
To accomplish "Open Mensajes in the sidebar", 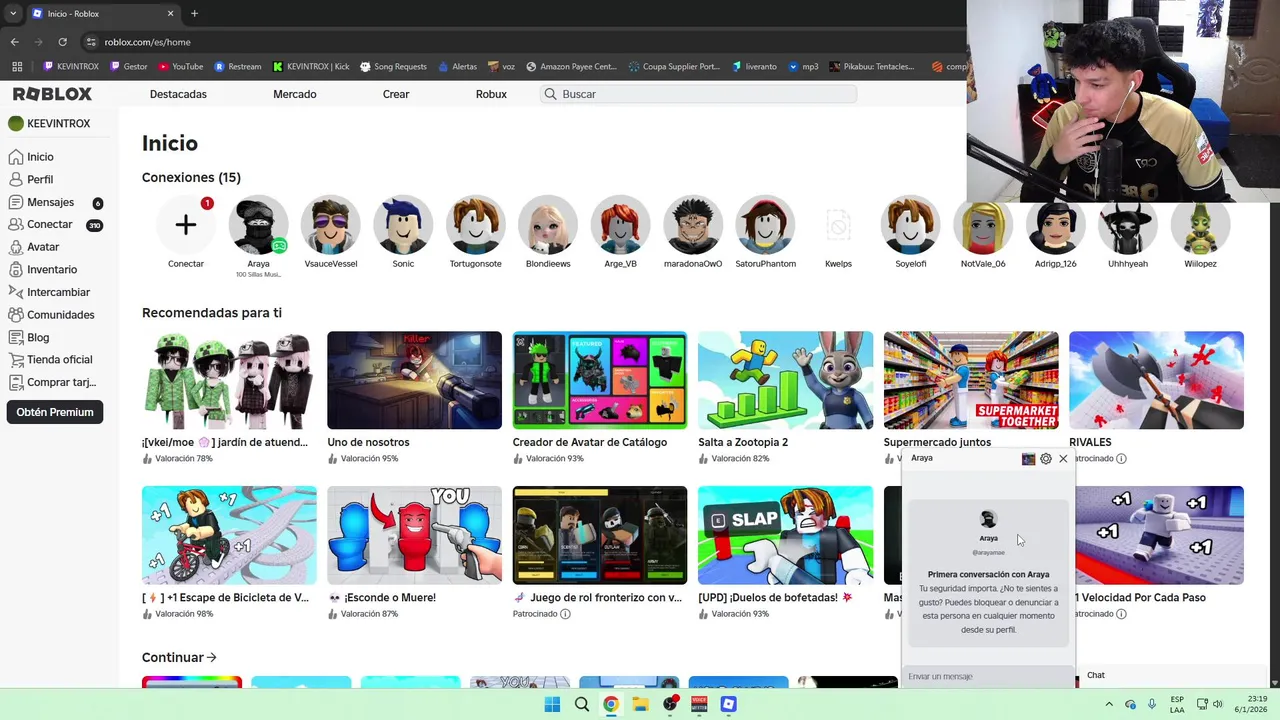I will pos(55,202).
